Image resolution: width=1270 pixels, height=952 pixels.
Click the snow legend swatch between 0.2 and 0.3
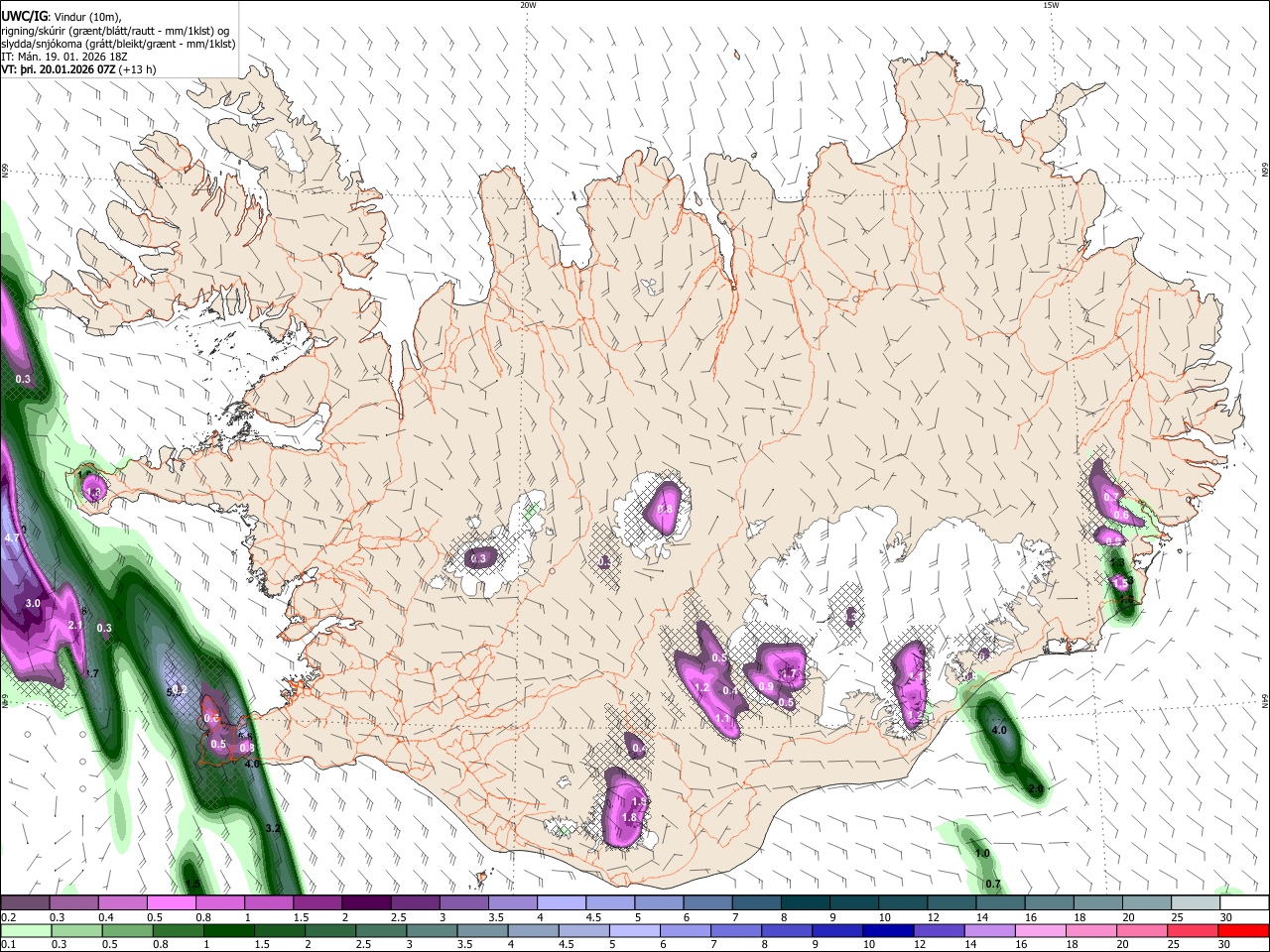click(x=26, y=903)
